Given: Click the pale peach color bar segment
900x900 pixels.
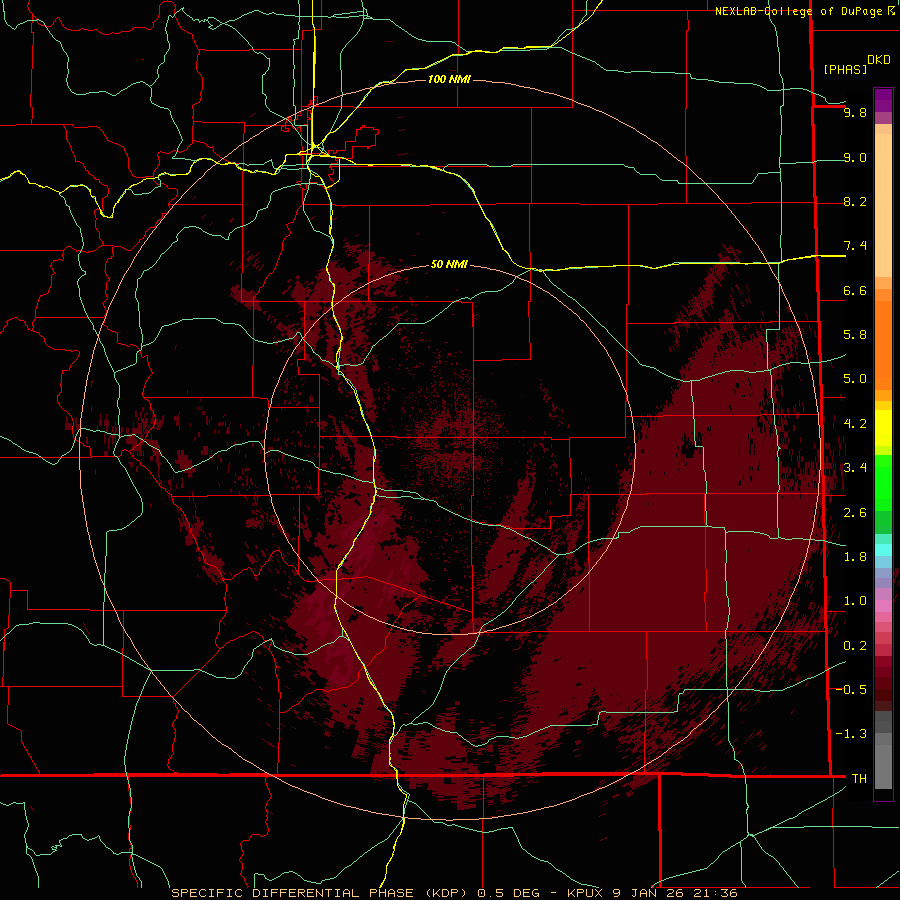Looking at the screenshot, I should 883,205.
